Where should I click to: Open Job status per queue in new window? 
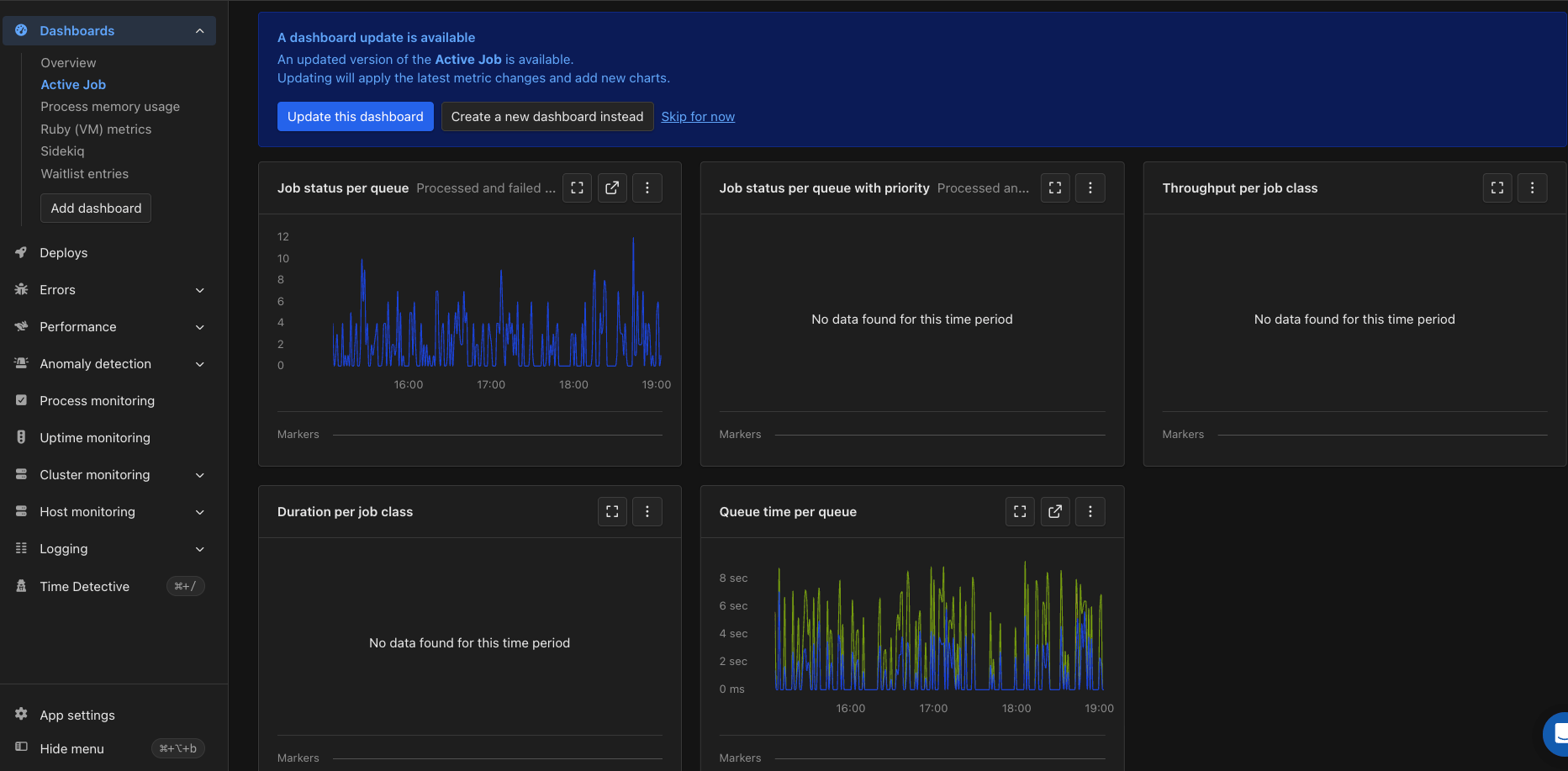pyautogui.click(x=612, y=188)
